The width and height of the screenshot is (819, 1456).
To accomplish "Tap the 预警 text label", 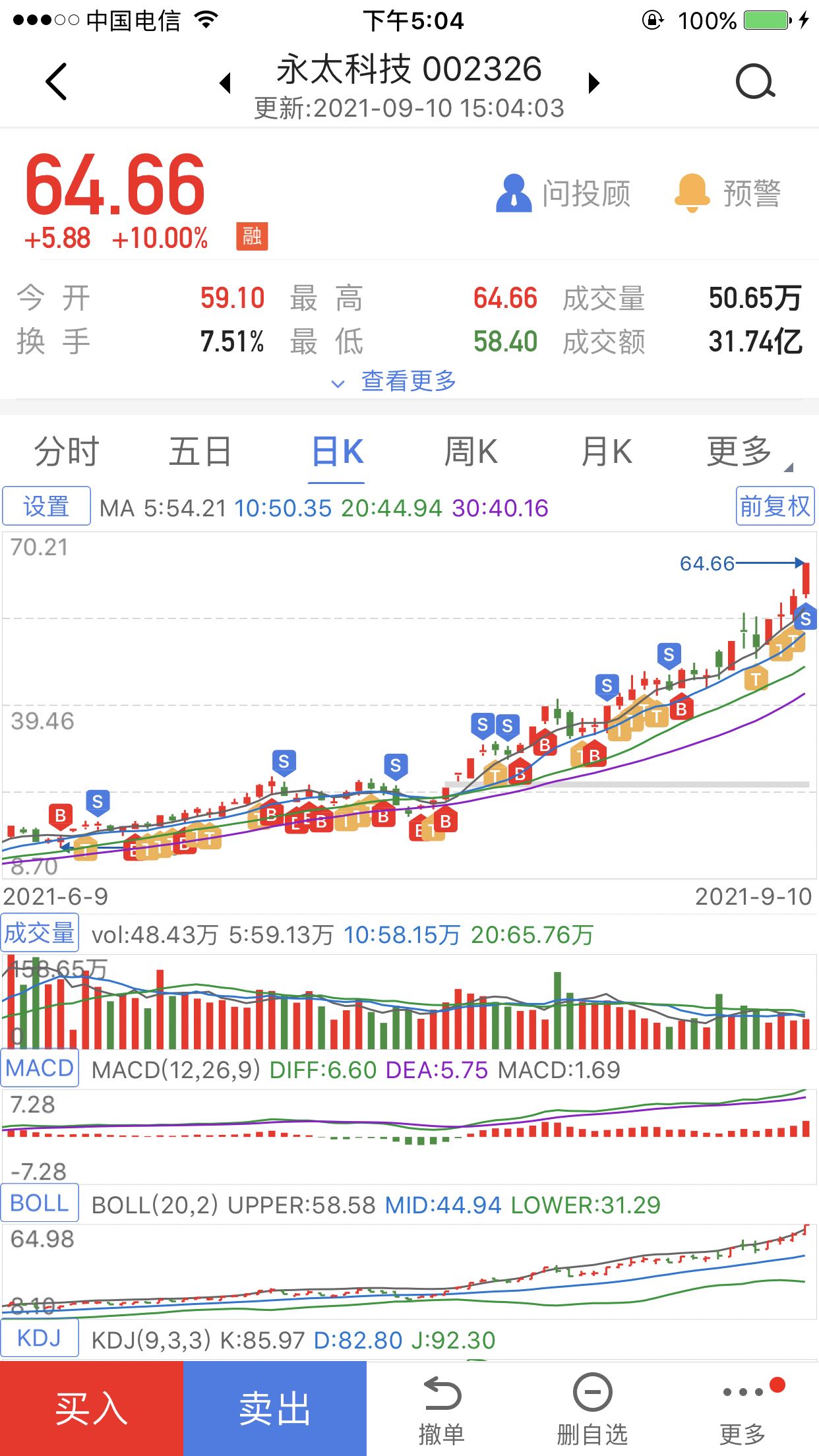I will click(x=752, y=194).
